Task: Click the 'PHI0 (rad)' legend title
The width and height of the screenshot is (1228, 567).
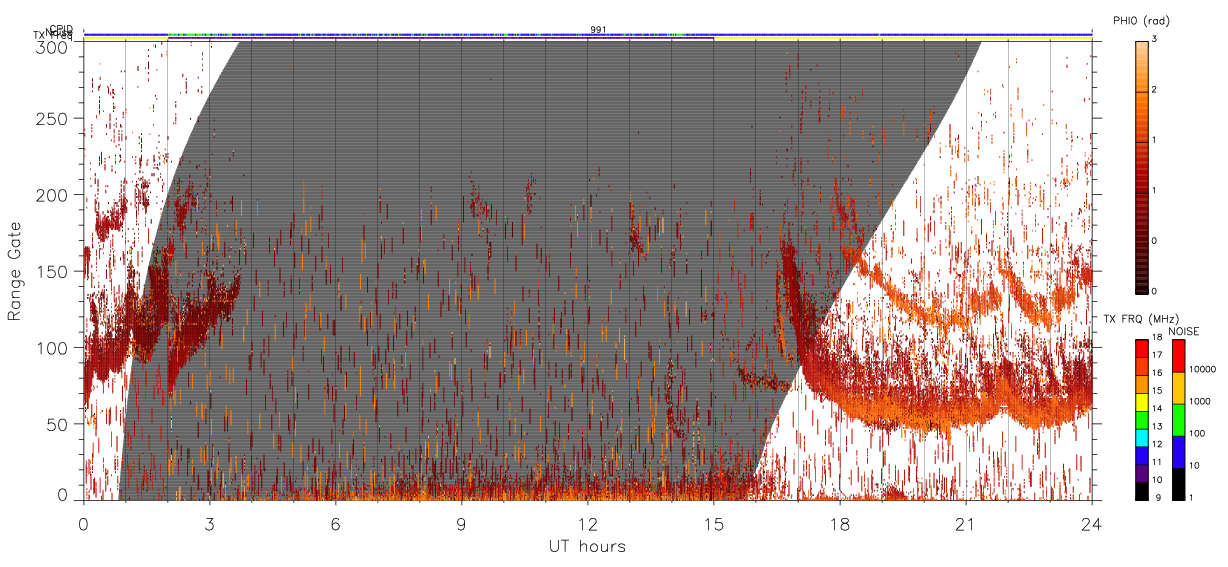Action: click(x=1141, y=20)
